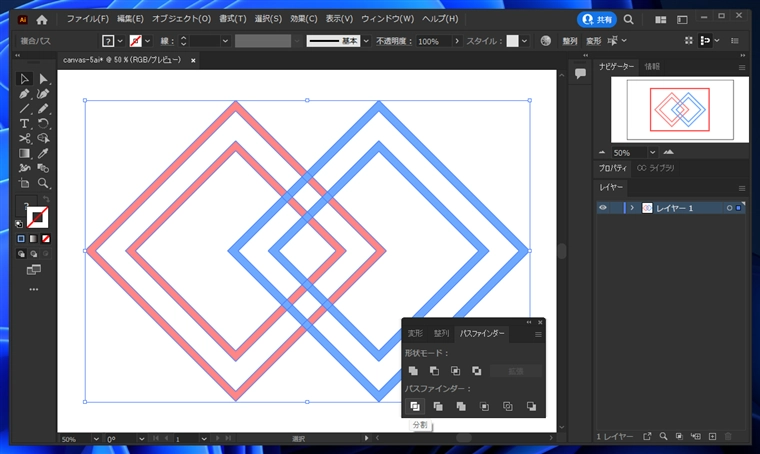Image resolution: width=760 pixels, height=454 pixels.
Task: Click Minus Front shape mode icon
Action: (x=434, y=371)
